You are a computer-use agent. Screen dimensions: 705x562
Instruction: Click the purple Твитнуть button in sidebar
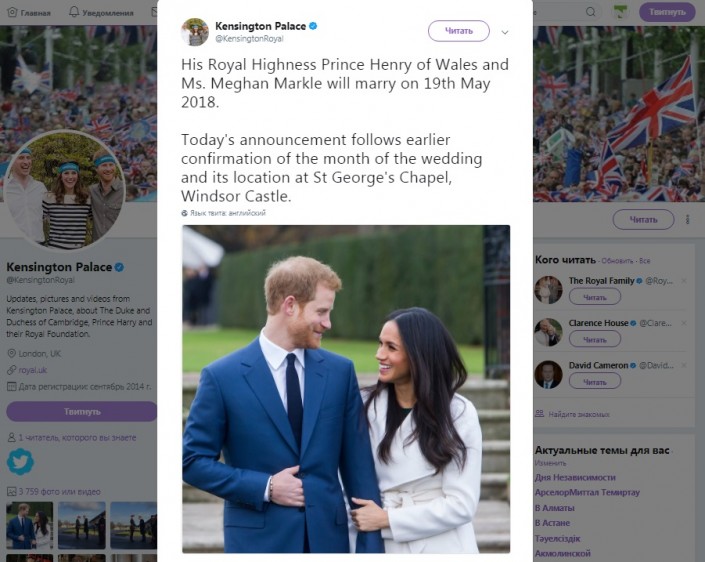tap(82, 411)
